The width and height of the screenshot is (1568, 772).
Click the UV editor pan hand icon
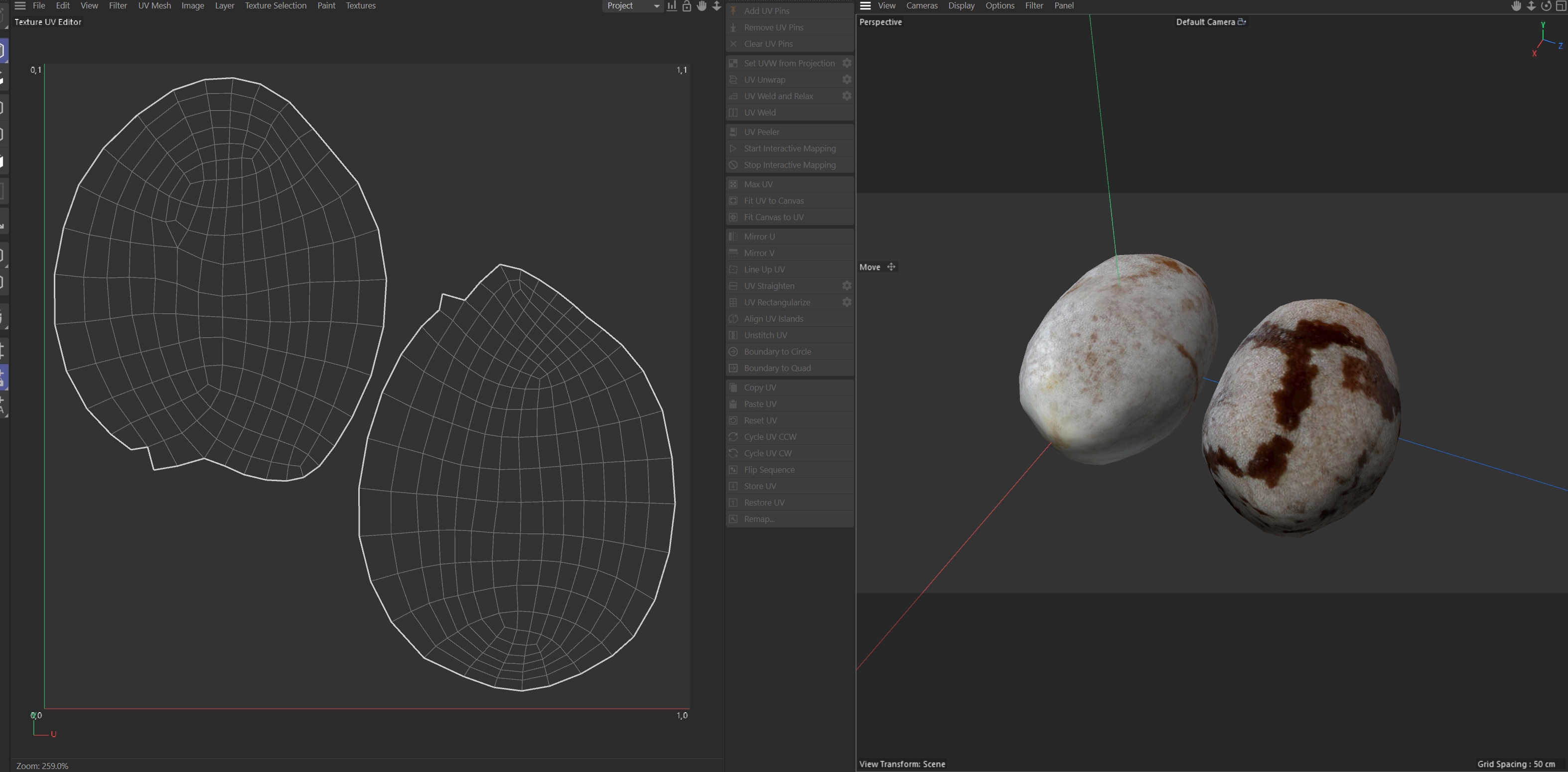click(702, 6)
